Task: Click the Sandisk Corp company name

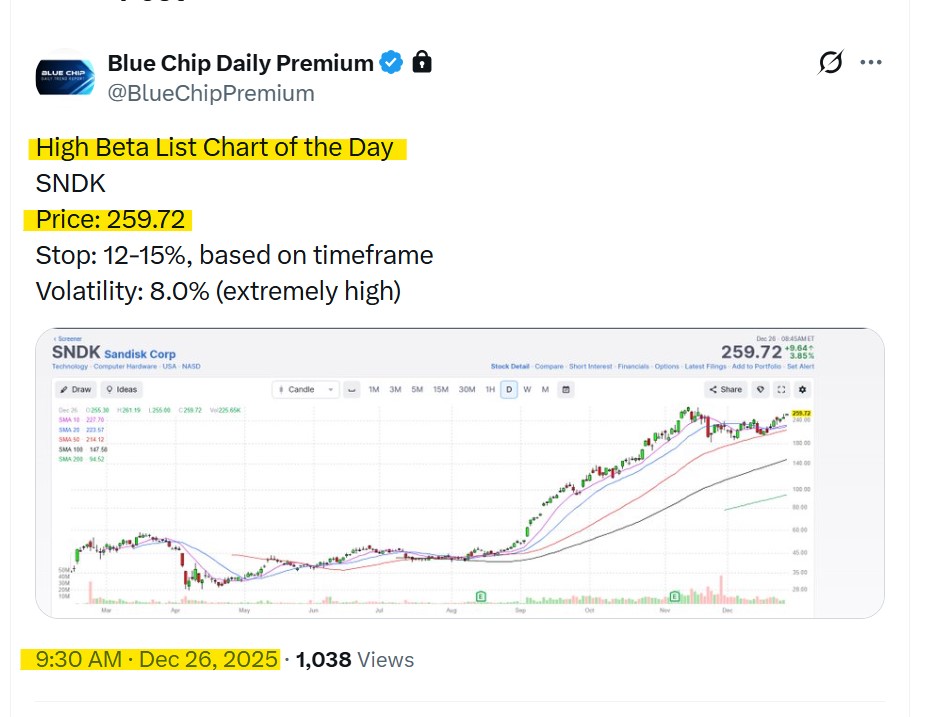Action: (140, 354)
